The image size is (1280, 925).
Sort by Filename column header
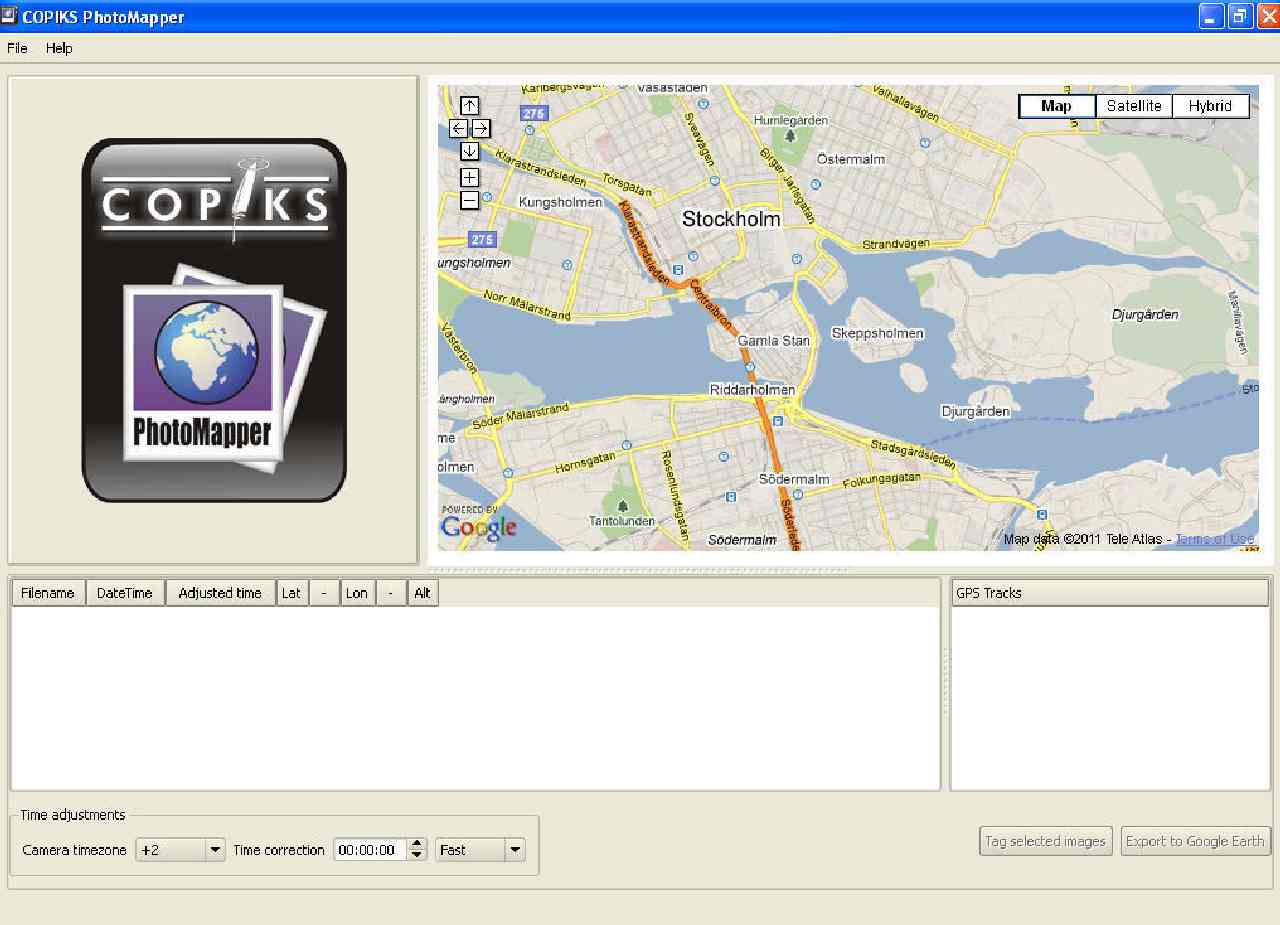(x=48, y=593)
